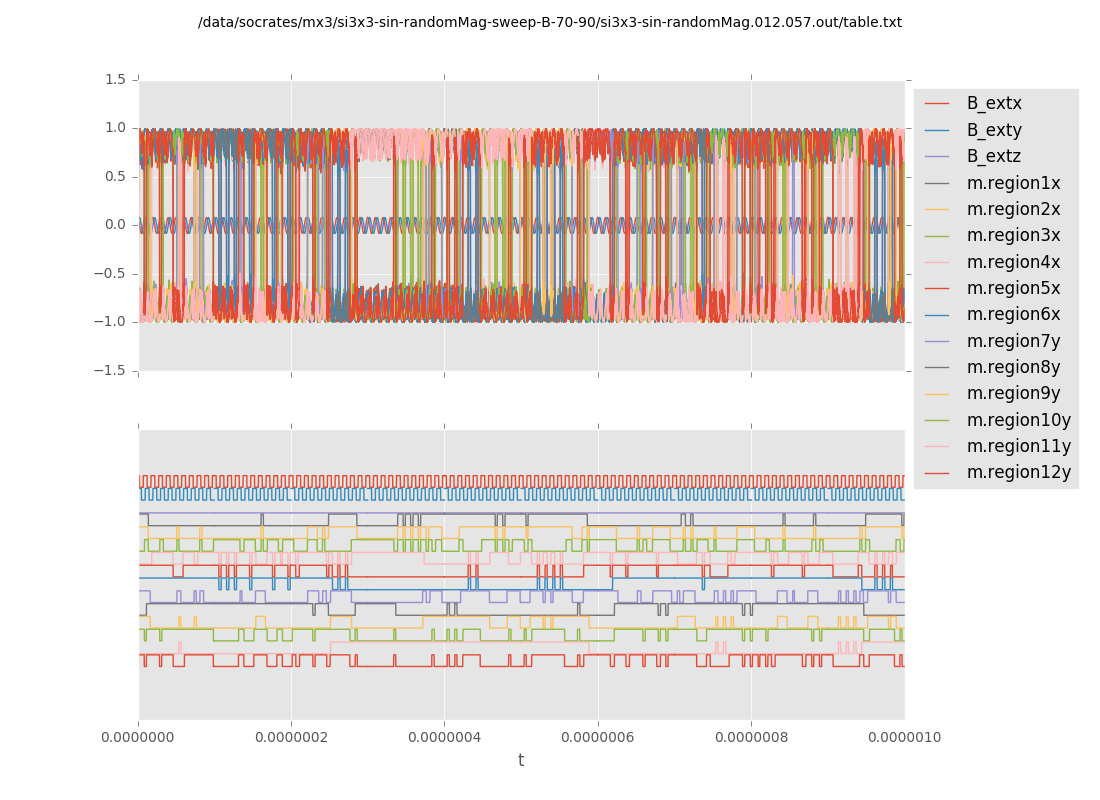Click the m.region10y green line sample
Image resolution: width=1100 pixels, height=800 pixels.
pos(937,420)
